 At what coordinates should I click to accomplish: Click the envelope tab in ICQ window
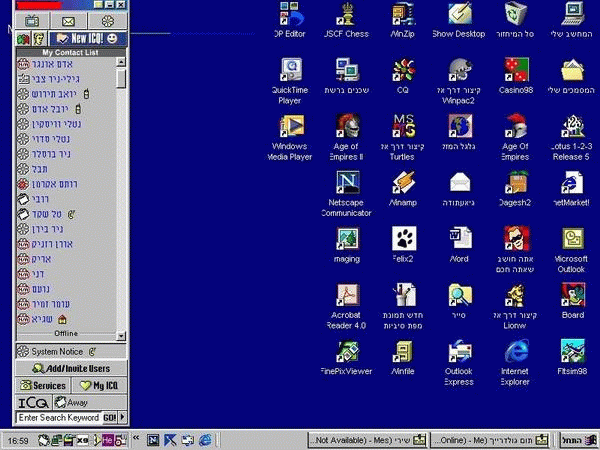(69, 21)
